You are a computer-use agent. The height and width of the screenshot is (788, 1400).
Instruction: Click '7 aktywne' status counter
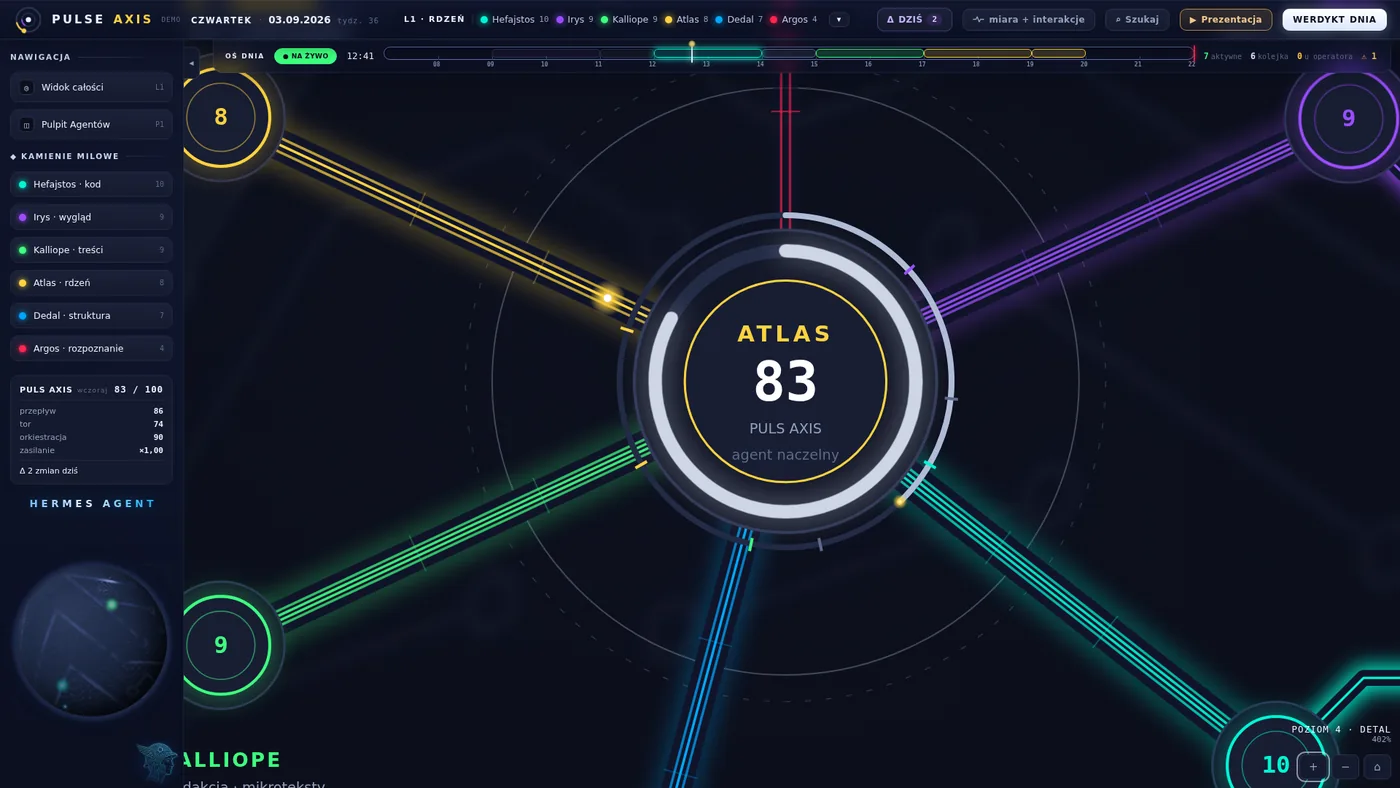pyautogui.click(x=1222, y=56)
